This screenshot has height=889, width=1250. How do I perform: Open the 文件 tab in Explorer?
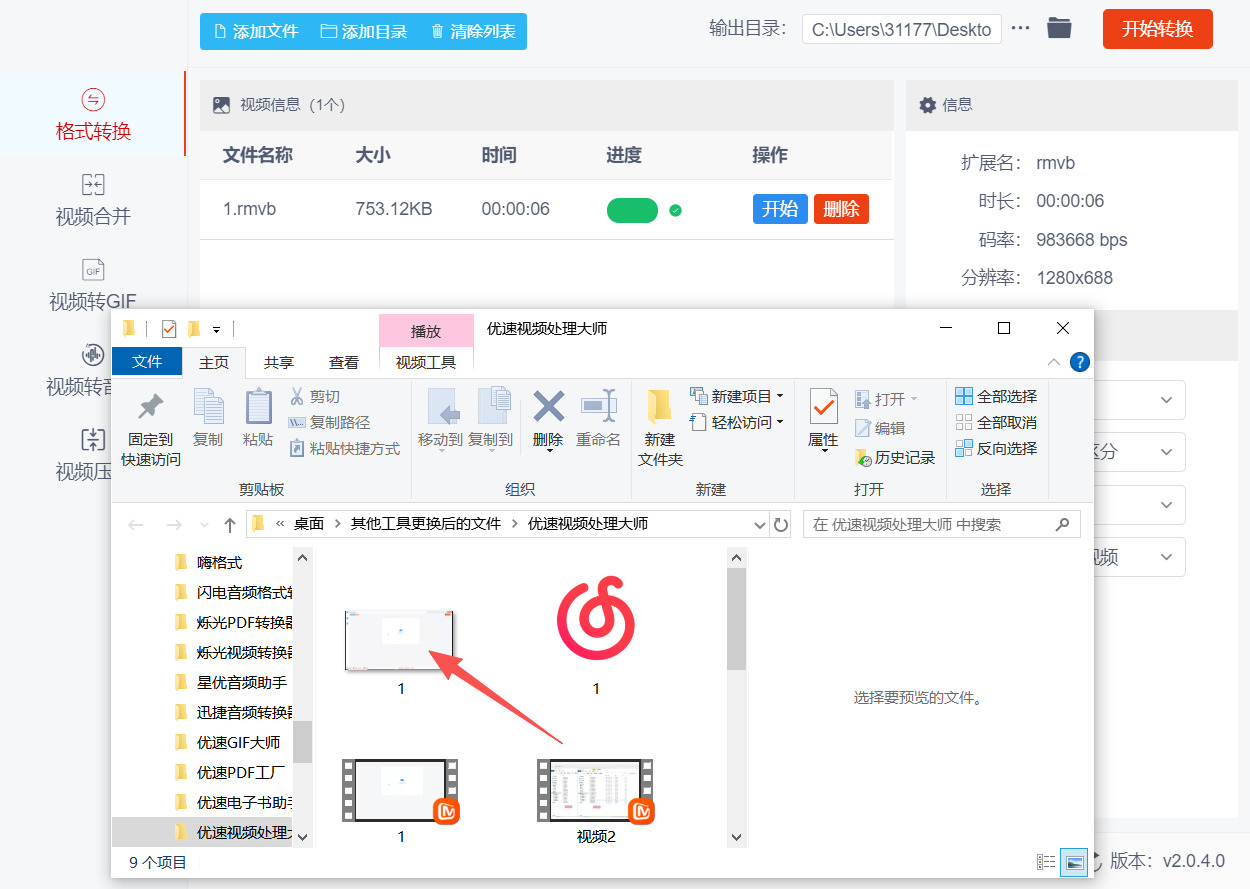(x=147, y=362)
